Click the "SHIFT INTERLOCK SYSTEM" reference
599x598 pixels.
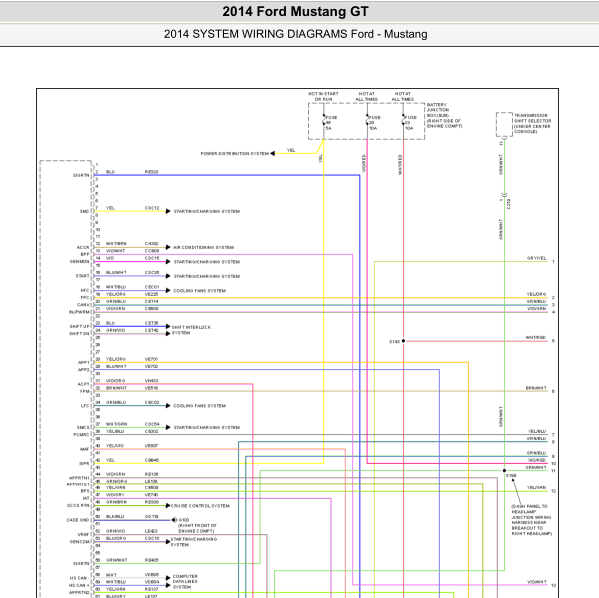191,330
